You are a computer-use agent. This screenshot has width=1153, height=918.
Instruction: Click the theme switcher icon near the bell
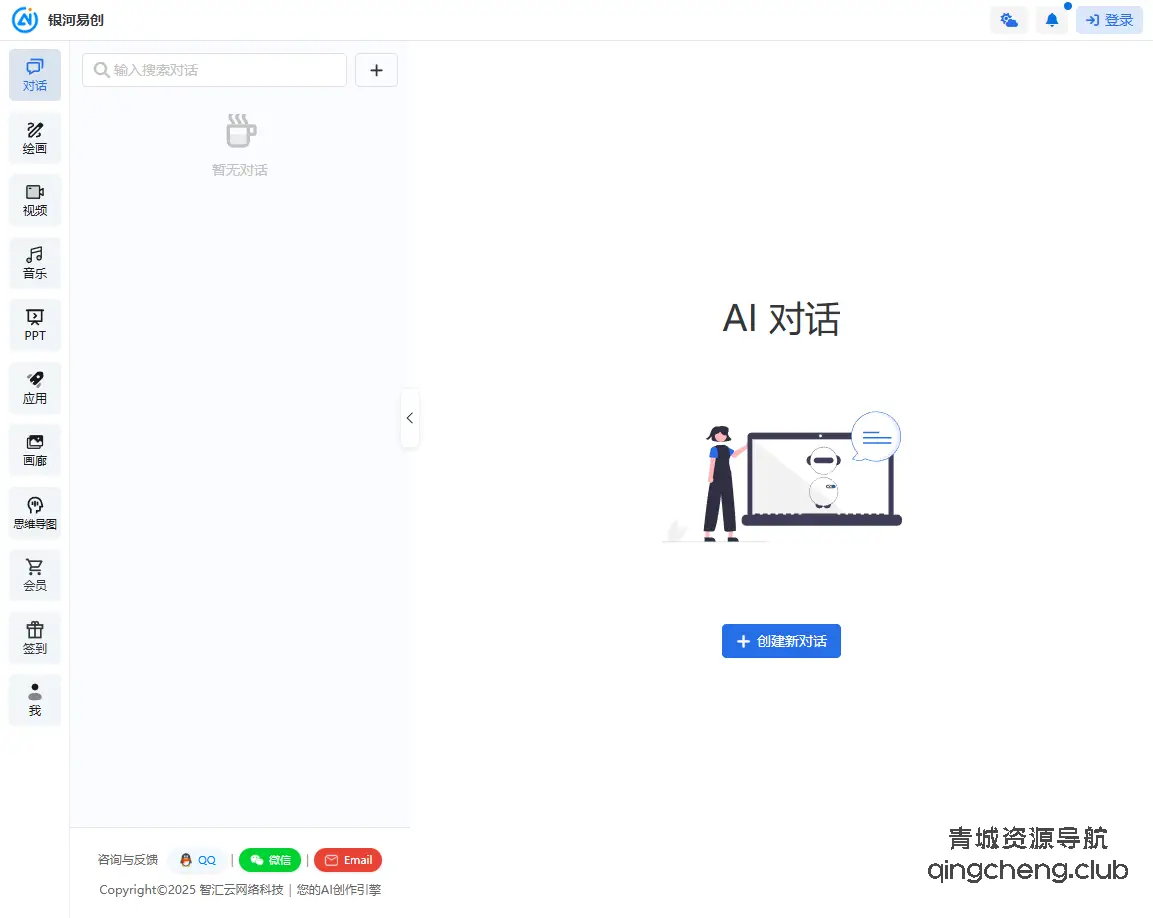[1008, 19]
